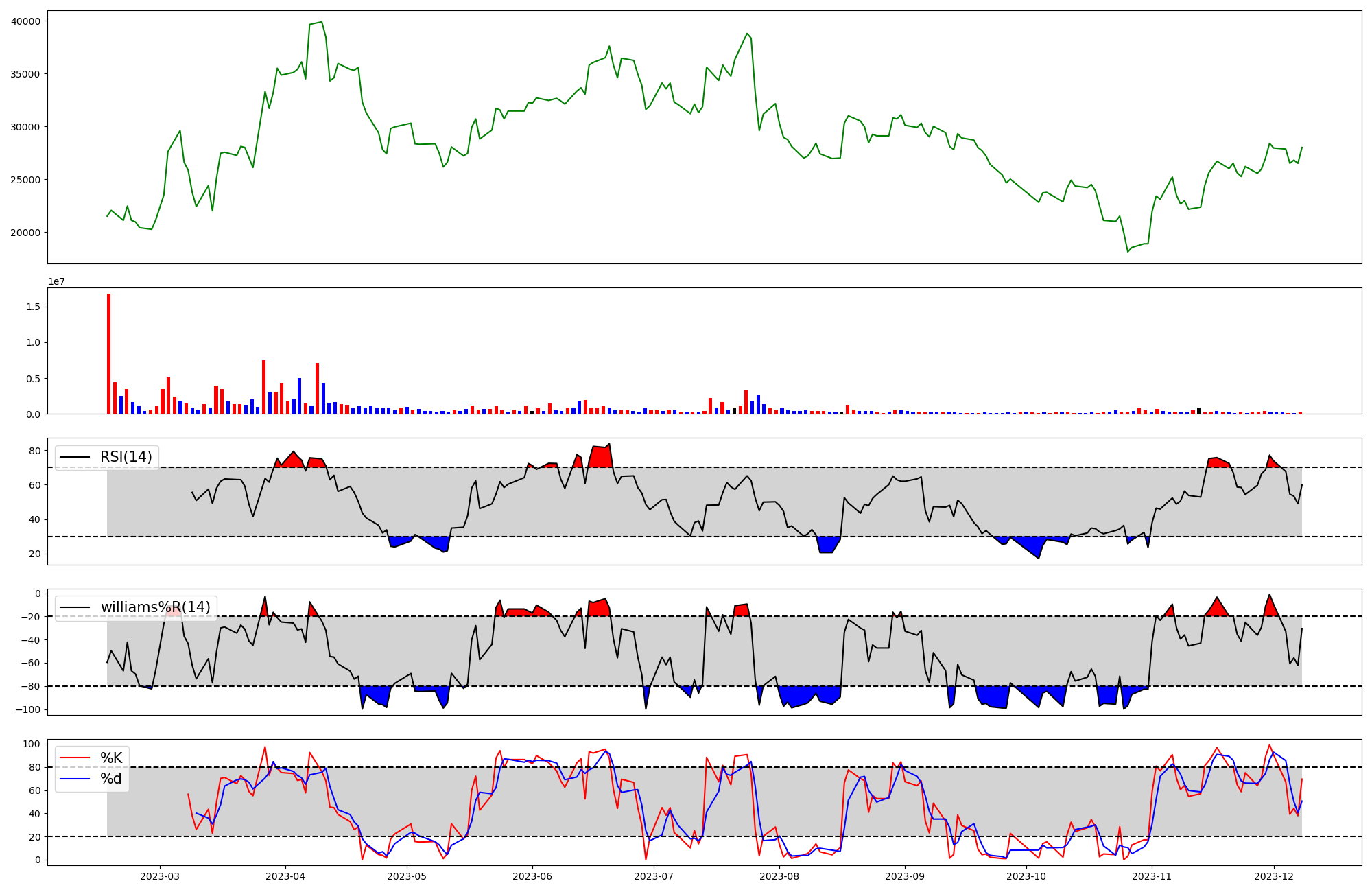Click the RSI(14) legend label
This screenshot has height=892, width=1372.
(126, 457)
